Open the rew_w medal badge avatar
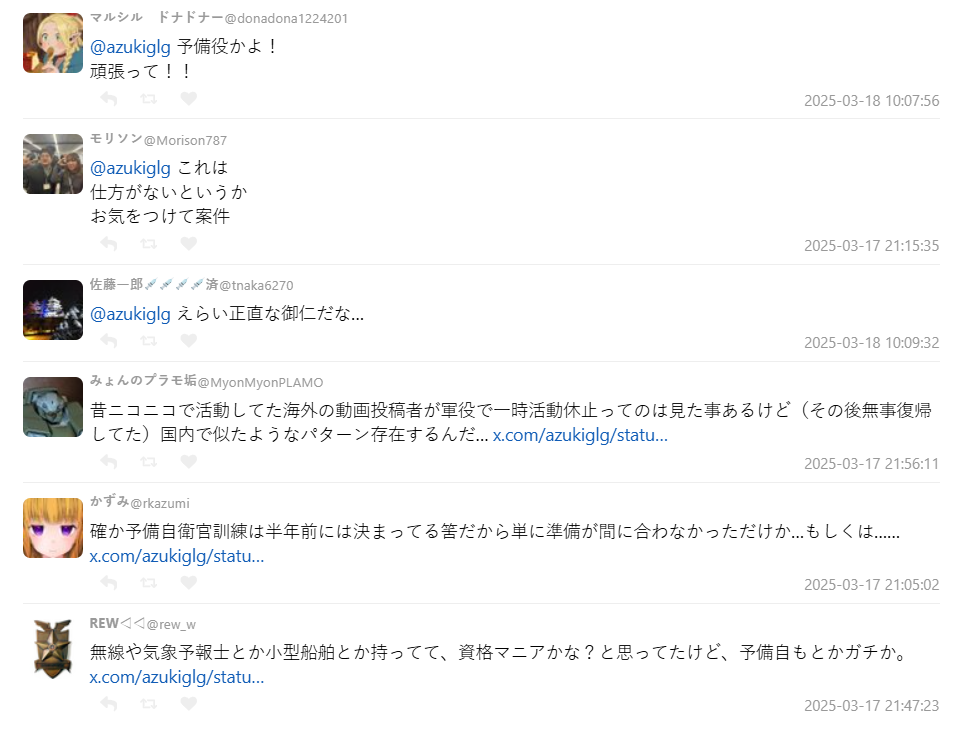Image resolution: width=955 pixels, height=733 pixels. 53,649
